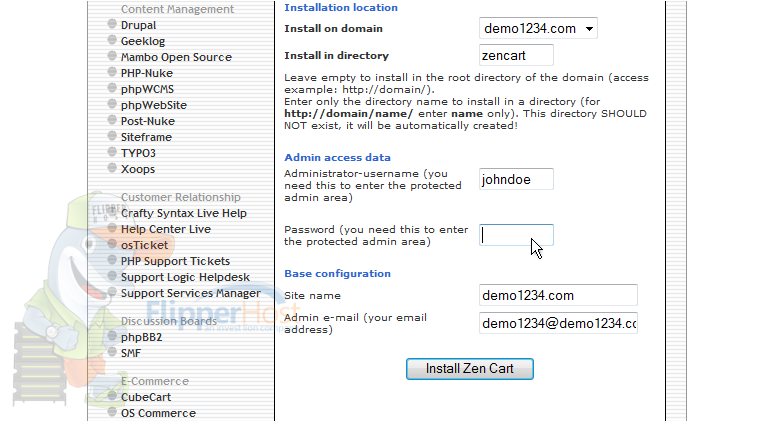Click the bullet icon beside phpBB2
This screenshot has width=776, height=422.
click(x=112, y=336)
